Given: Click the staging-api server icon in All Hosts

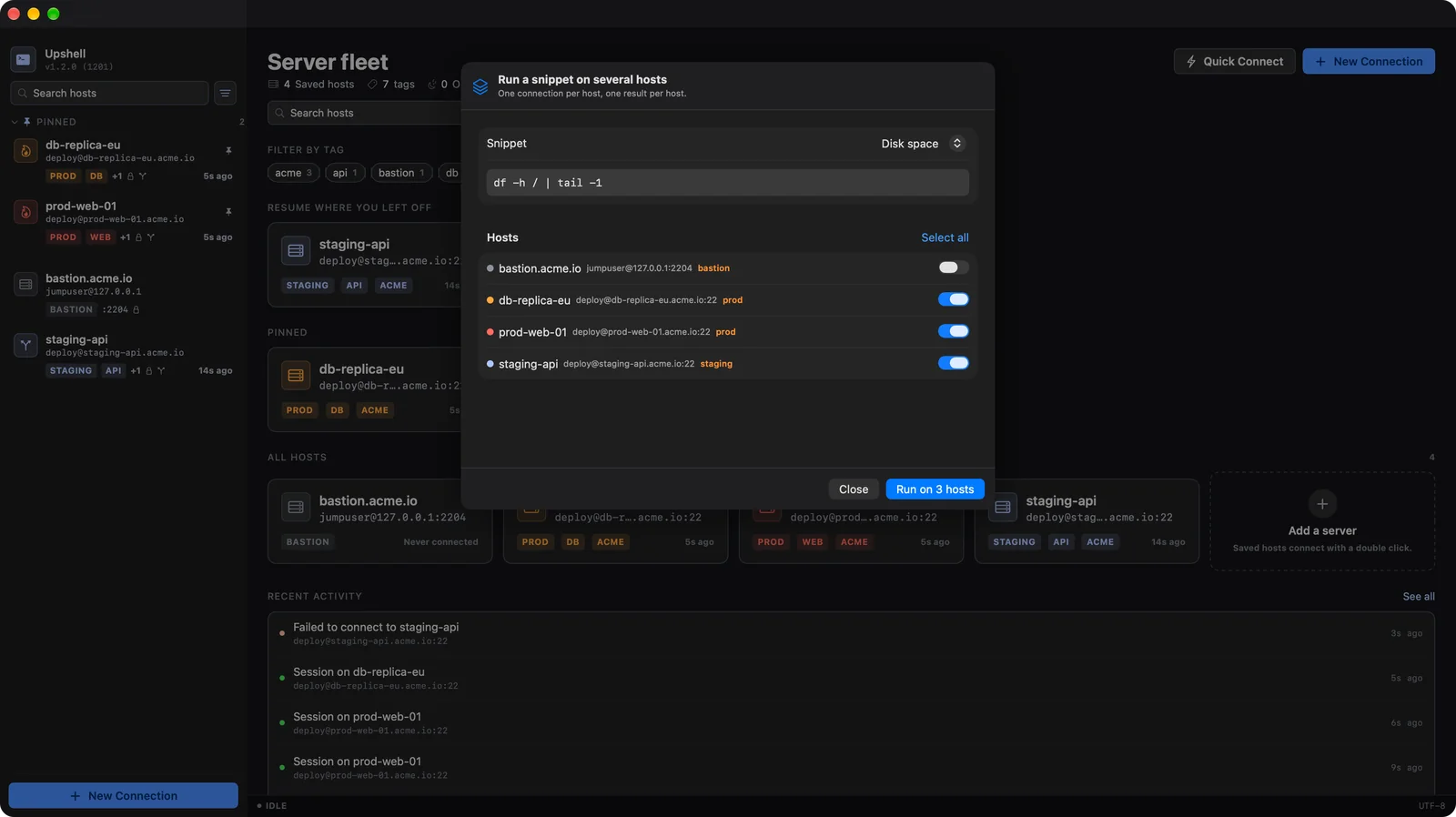Looking at the screenshot, I should pyautogui.click(x=1003, y=508).
